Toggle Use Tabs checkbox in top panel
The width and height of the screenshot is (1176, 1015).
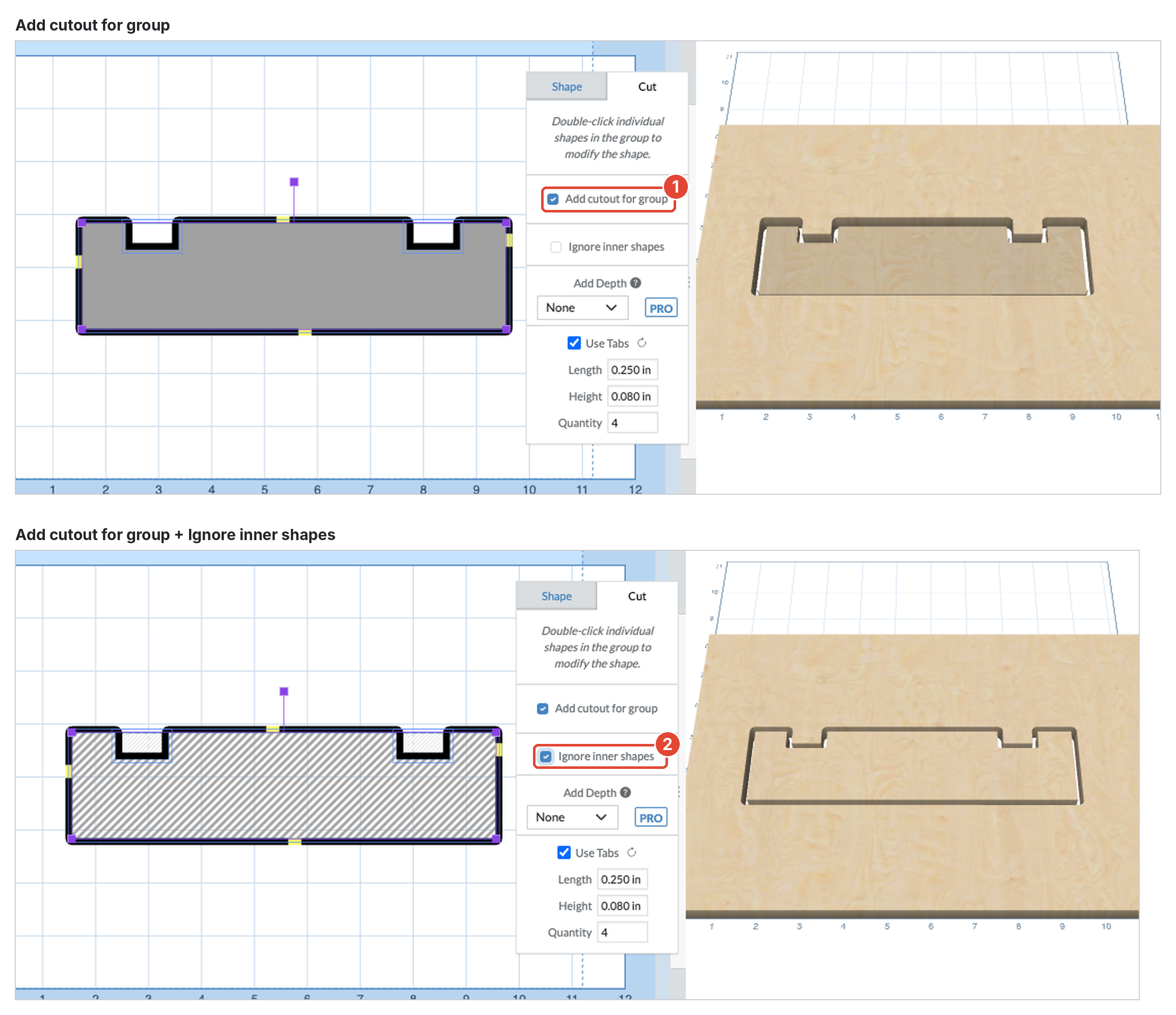click(x=574, y=343)
